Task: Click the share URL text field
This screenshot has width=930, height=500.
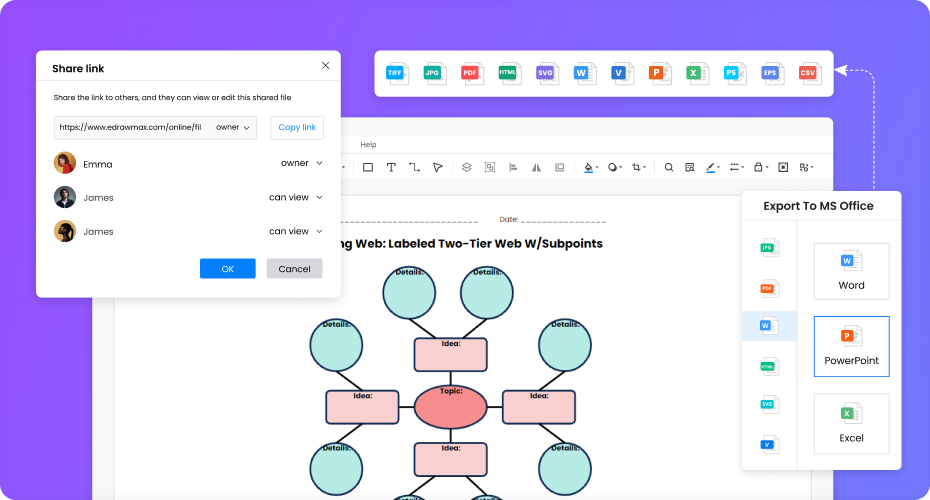Action: 131,128
